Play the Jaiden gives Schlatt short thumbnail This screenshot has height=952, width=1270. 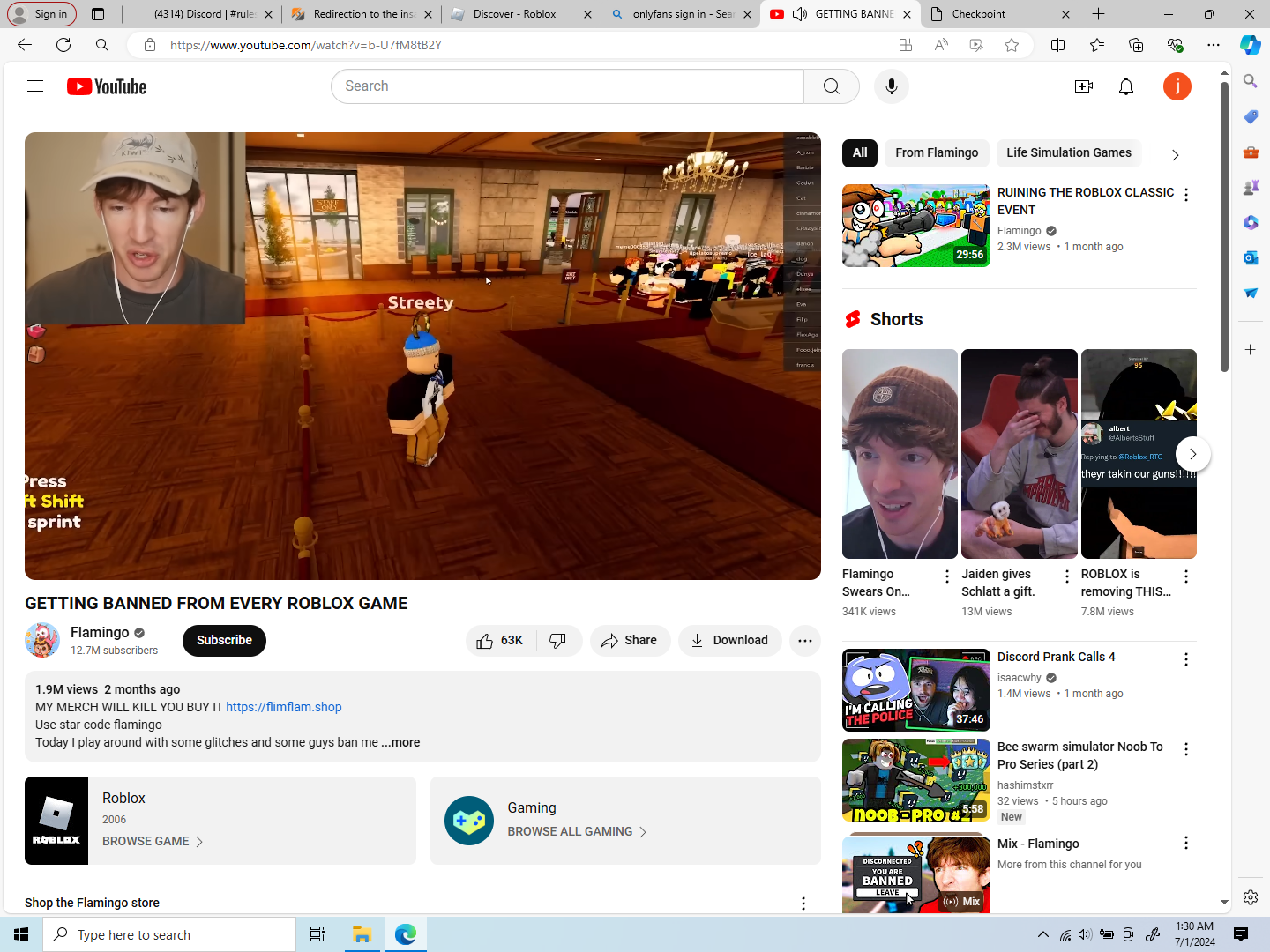[1020, 454]
